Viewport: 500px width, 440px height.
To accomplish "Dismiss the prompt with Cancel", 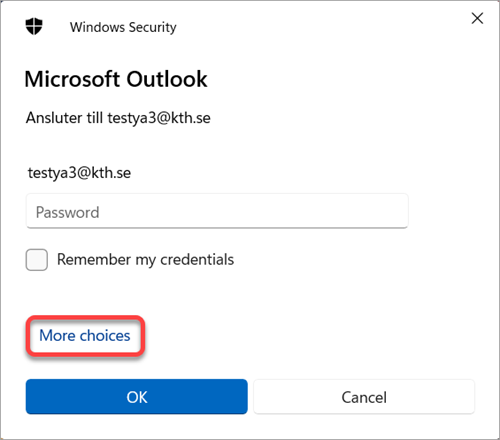I will click(364, 397).
